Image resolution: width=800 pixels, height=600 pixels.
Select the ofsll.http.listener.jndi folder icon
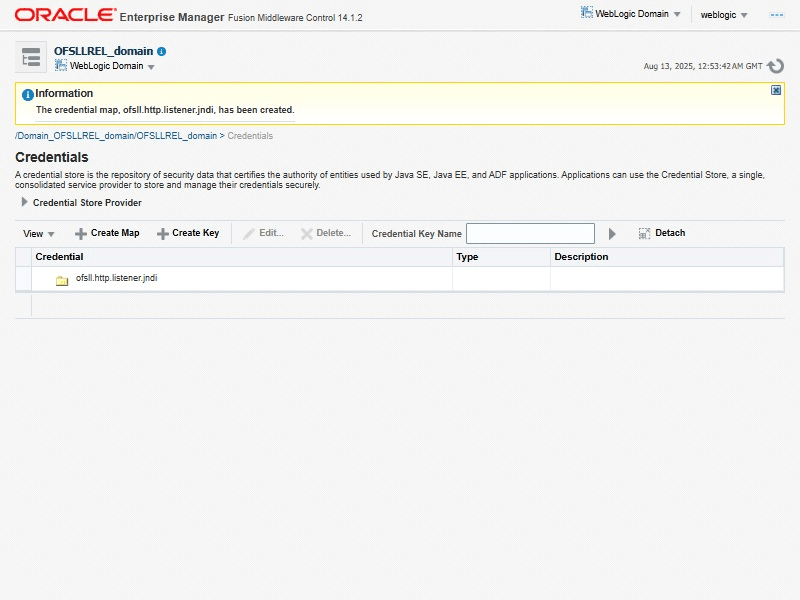62,281
